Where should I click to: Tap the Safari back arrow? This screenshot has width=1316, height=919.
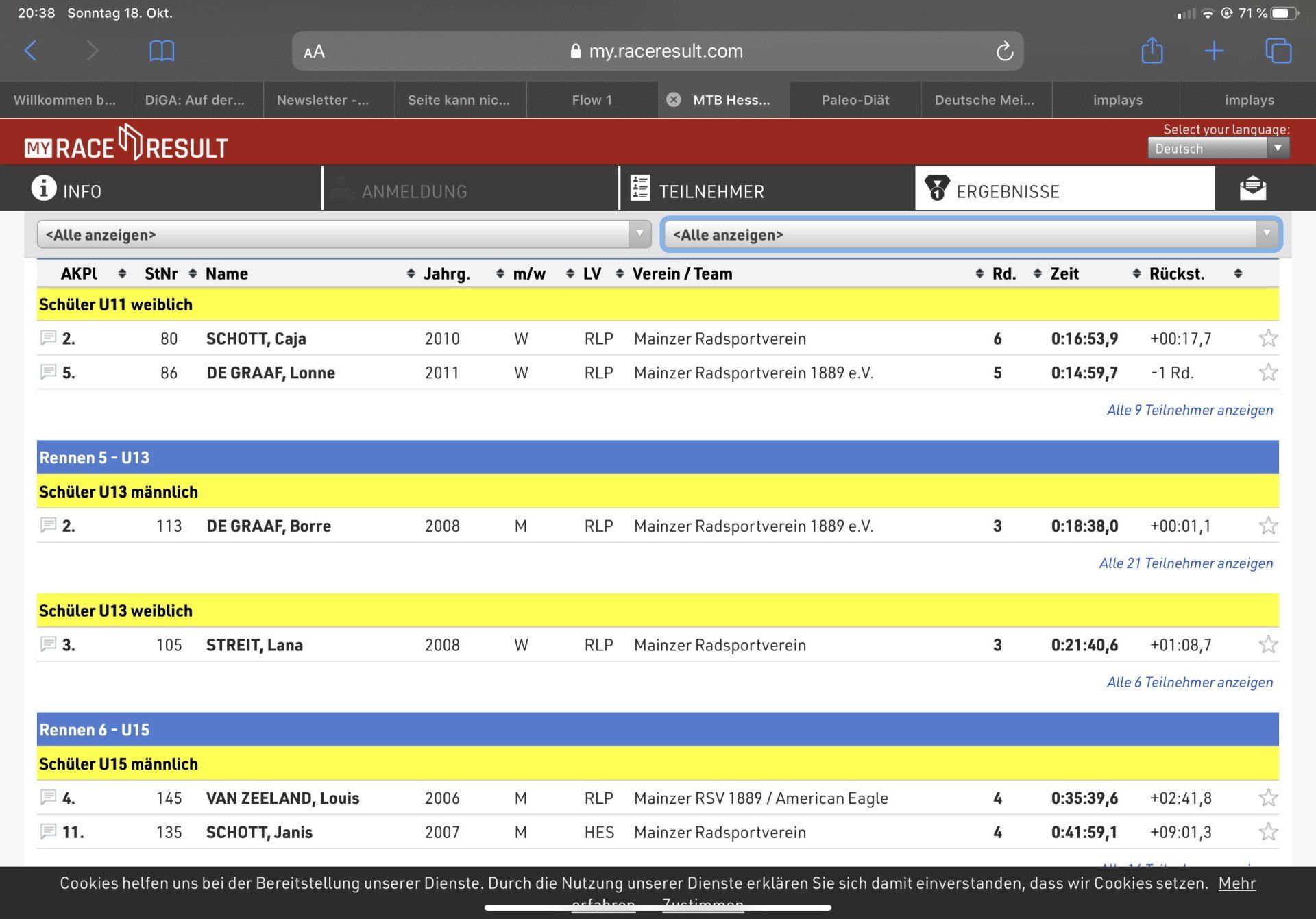(x=31, y=51)
